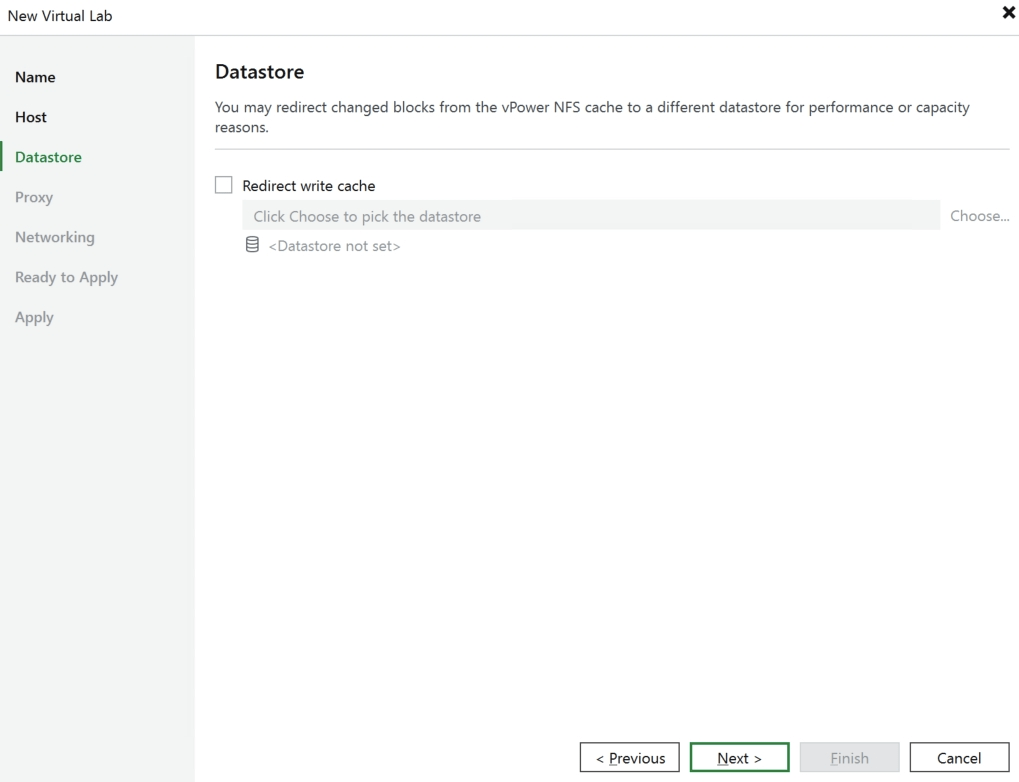The image size is (1019, 782).
Task: Click the datastore path input field
Action: click(x=591, y=216)
